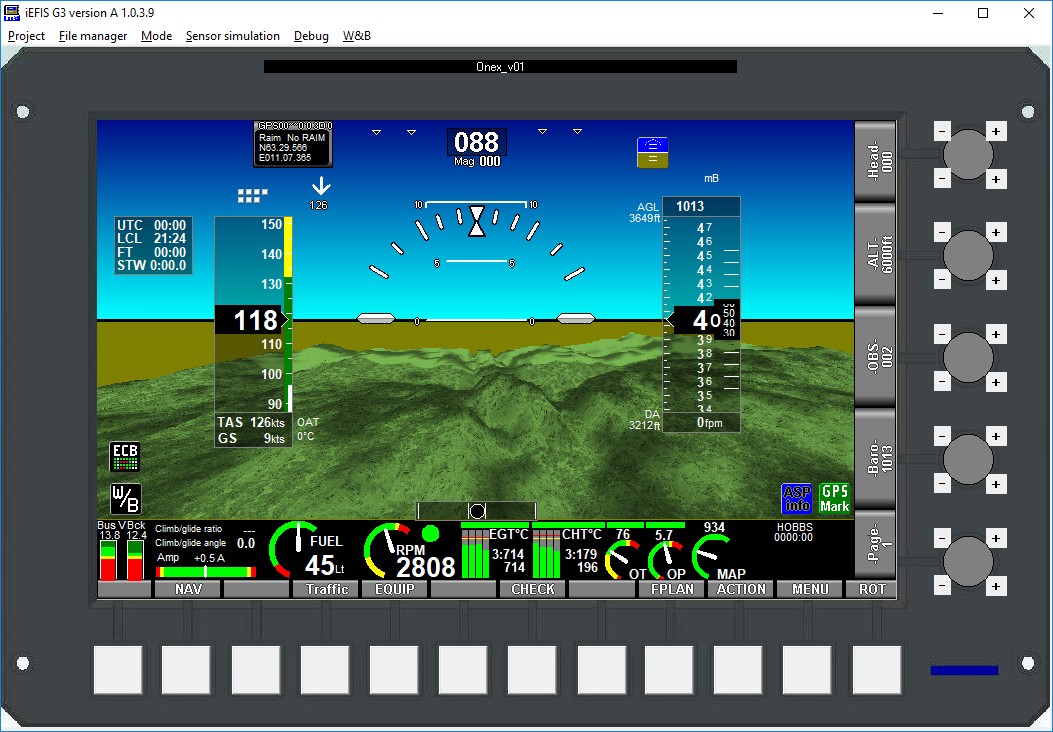1053x732 pixels.
Task: Open the Project menu
Action: pos(26,36)
